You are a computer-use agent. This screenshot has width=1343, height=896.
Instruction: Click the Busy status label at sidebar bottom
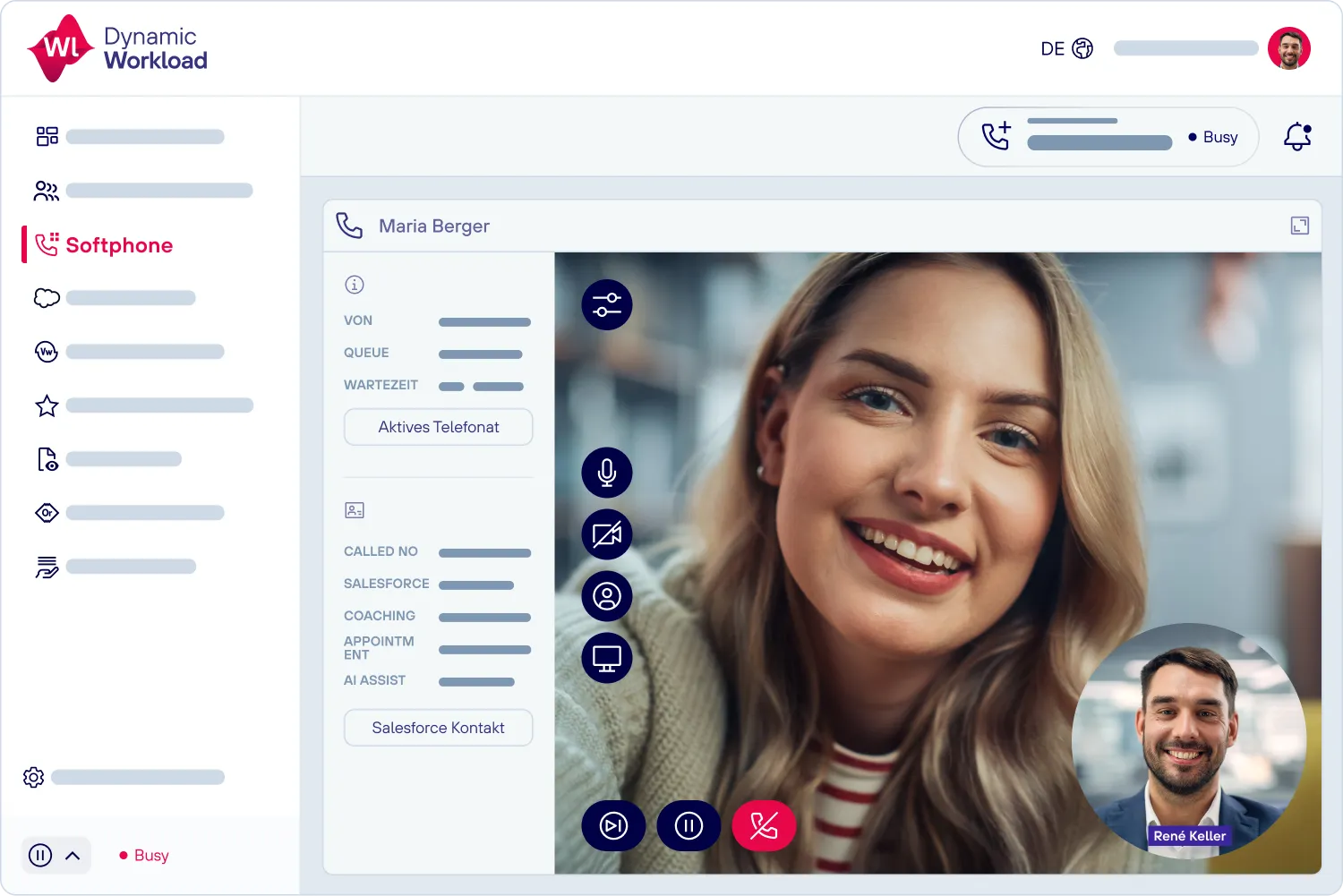tap(144, 855)
